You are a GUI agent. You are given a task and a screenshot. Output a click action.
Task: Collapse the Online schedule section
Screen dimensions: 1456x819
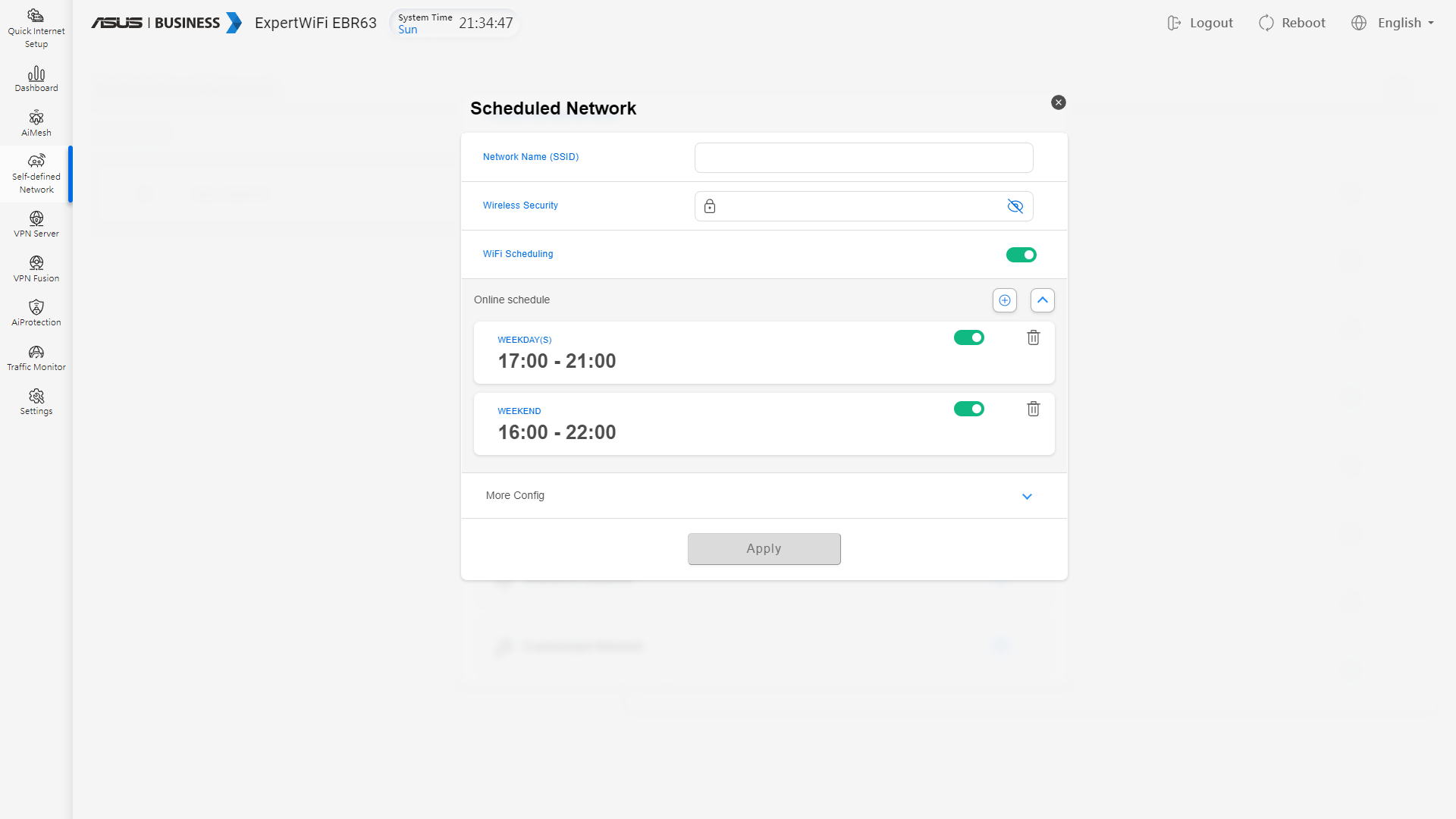click(1042, 300)
